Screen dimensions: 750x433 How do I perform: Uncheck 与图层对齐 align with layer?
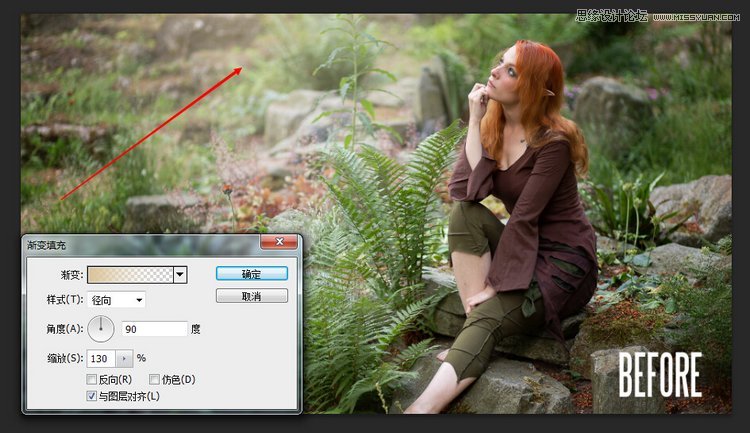[x=92, y=397]
